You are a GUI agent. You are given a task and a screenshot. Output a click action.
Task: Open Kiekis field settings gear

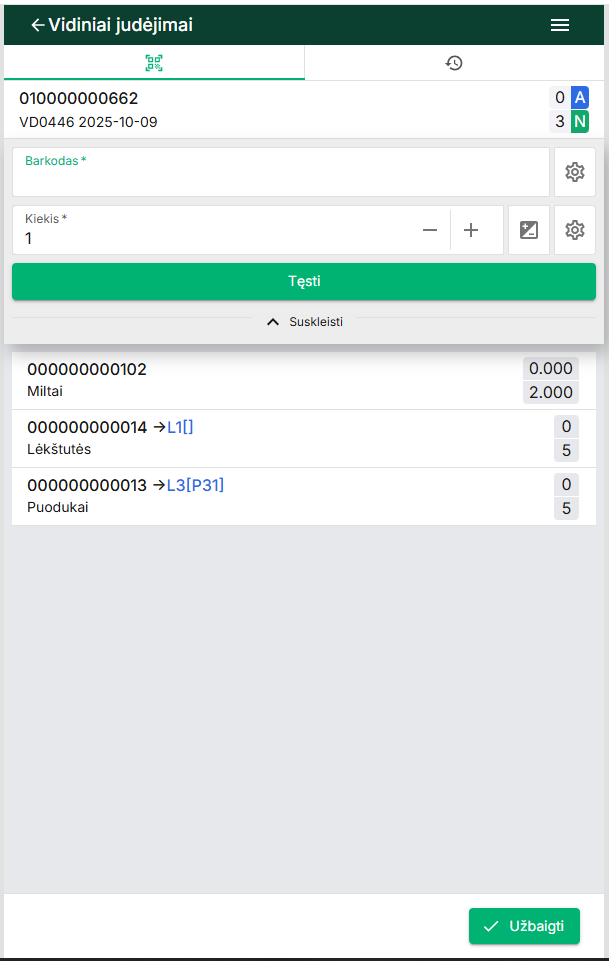pyautogui.click(x=574, y=230)
